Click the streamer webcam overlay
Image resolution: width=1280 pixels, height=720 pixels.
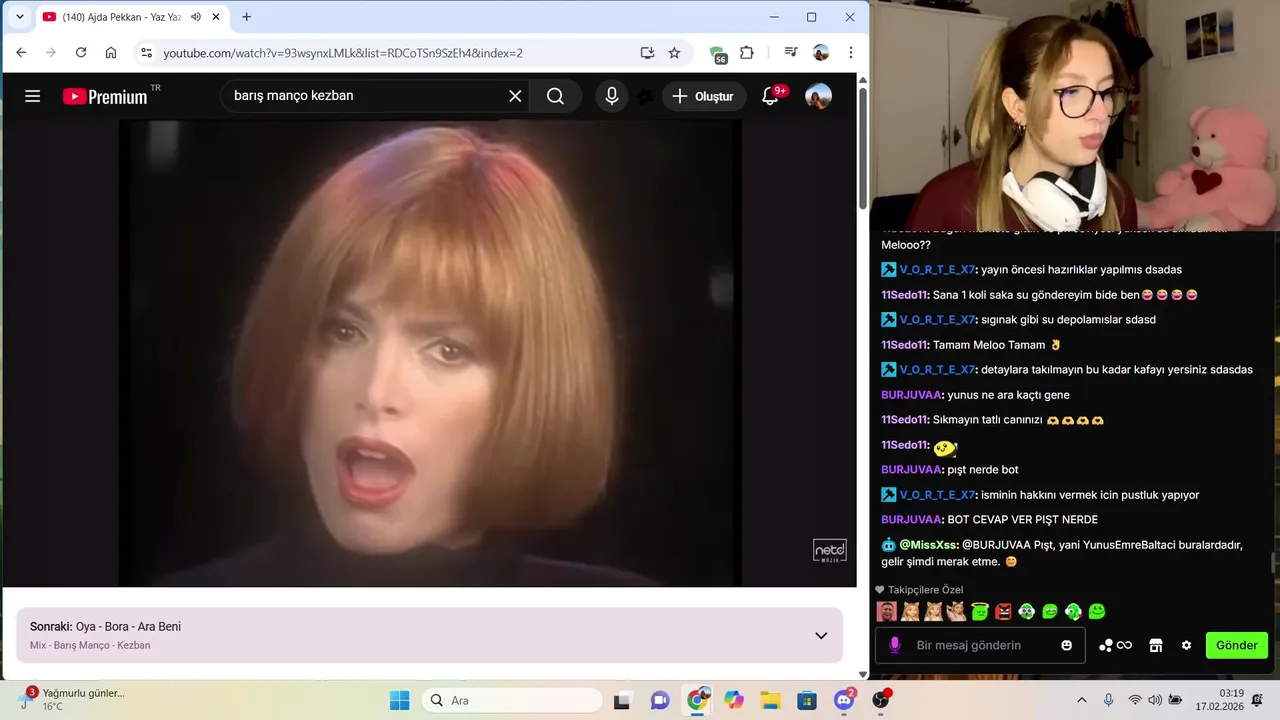tap(1075, 115)
